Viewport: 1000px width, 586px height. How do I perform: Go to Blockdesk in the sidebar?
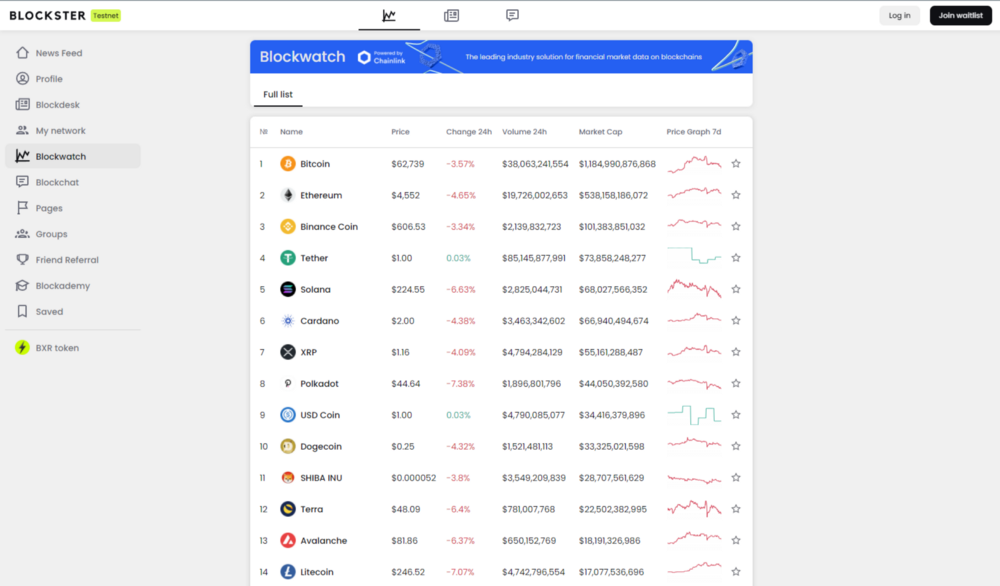pos(57,105)
